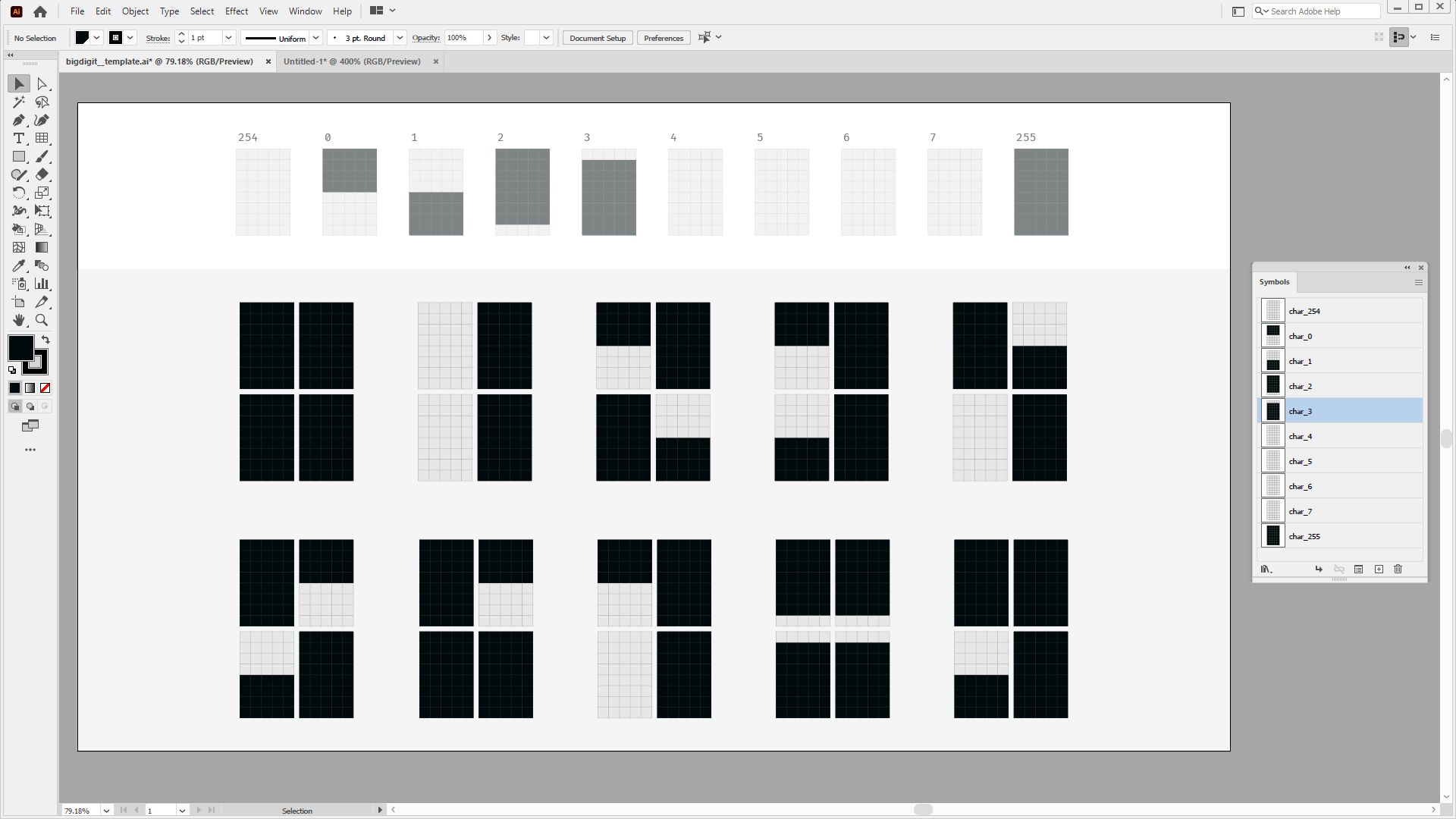Viewport: 1456px width, 819px height.
Task: Click the Document Setup button
Action: pyautogui.click(x=598, y=37)
